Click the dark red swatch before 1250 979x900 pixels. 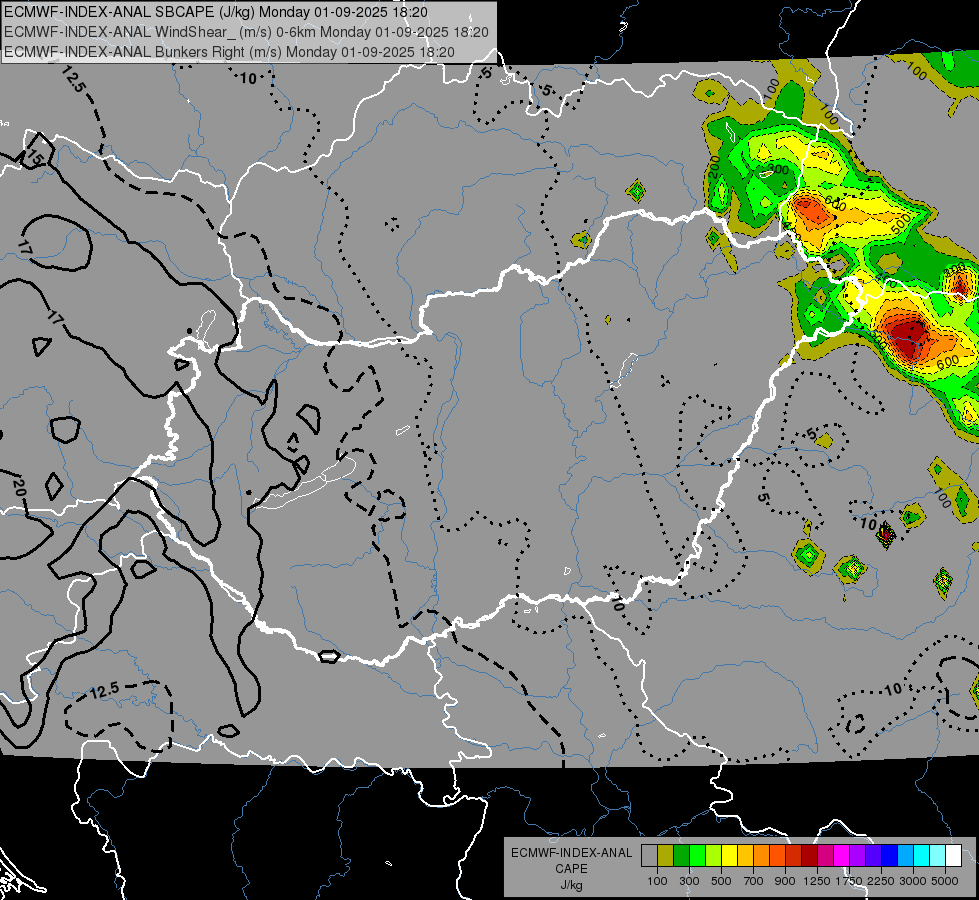(x=809, y=855)
